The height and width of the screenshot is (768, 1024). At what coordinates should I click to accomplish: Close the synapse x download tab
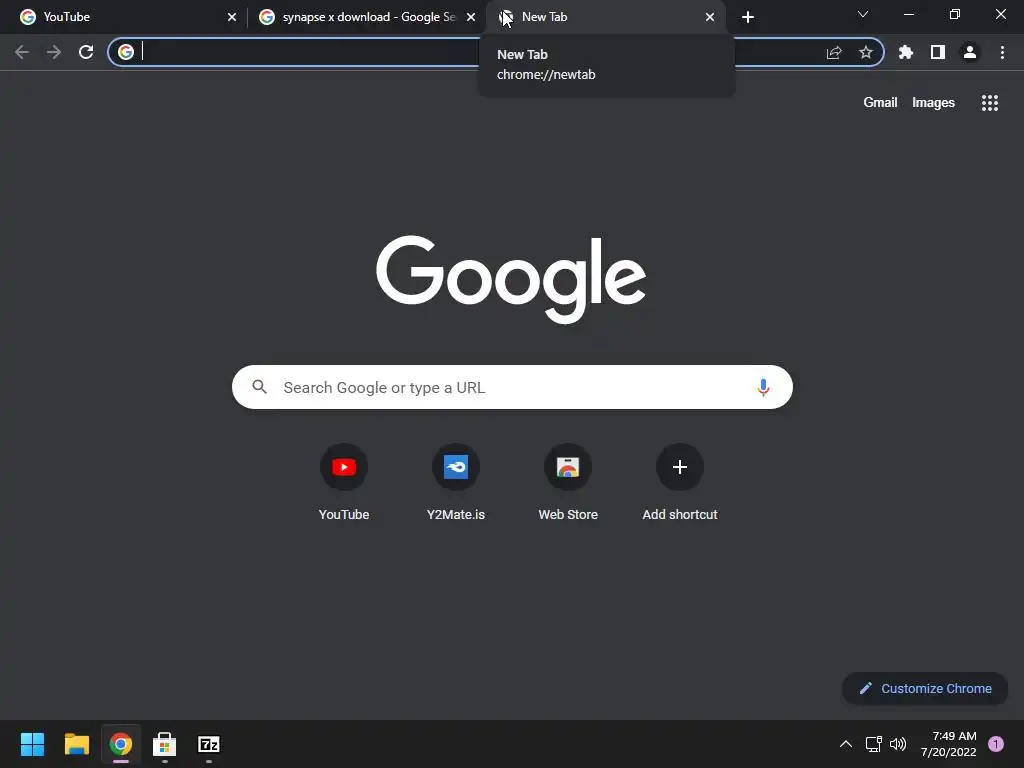pos(471,17)
